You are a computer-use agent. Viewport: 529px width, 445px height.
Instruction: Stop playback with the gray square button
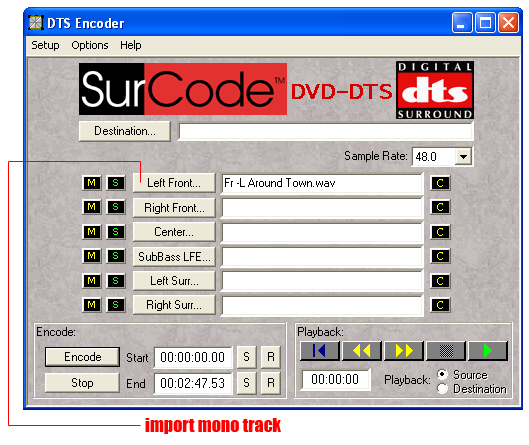tap(446, 351)
